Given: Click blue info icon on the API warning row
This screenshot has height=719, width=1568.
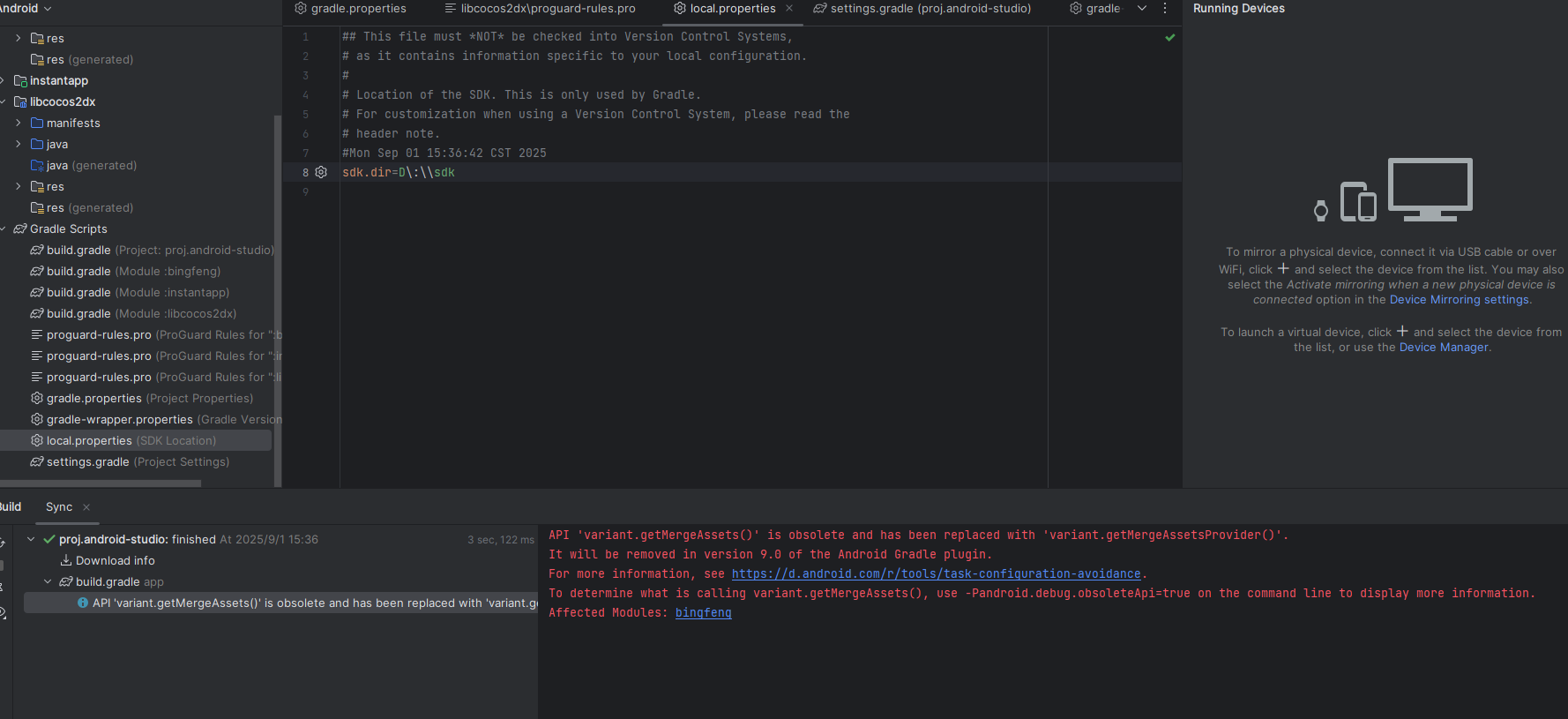Looking at the screenshot, I should [83, 603].
